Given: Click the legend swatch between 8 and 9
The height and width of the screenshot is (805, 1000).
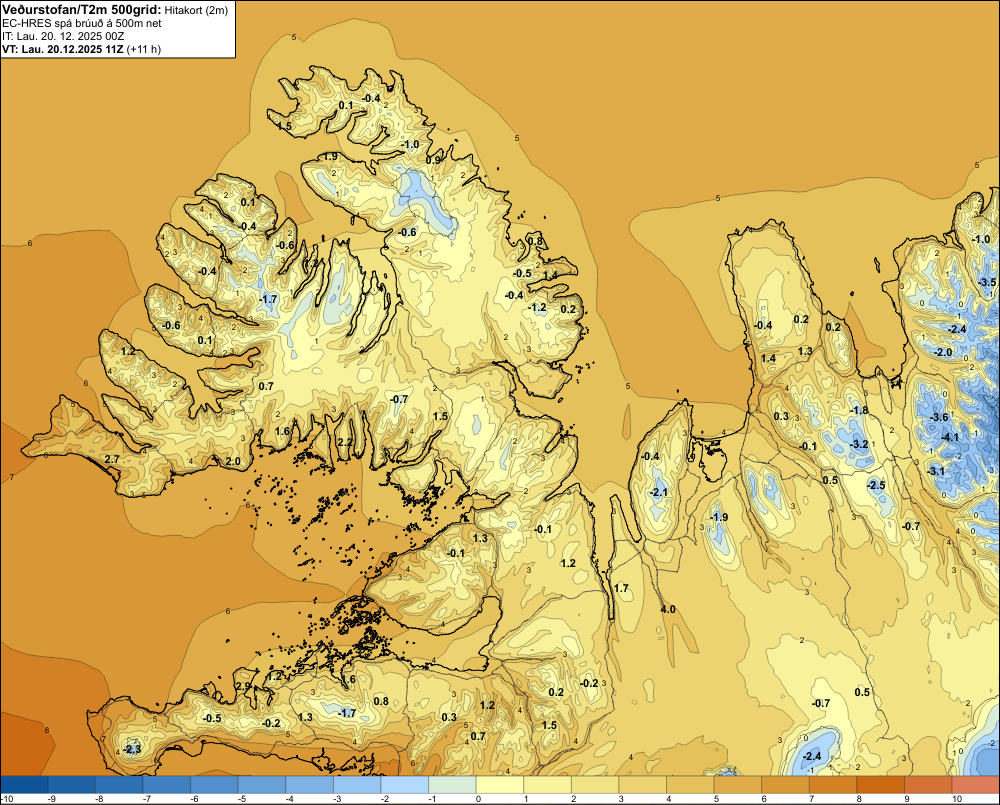Looking at the screenshot, I should pos(881,784).
